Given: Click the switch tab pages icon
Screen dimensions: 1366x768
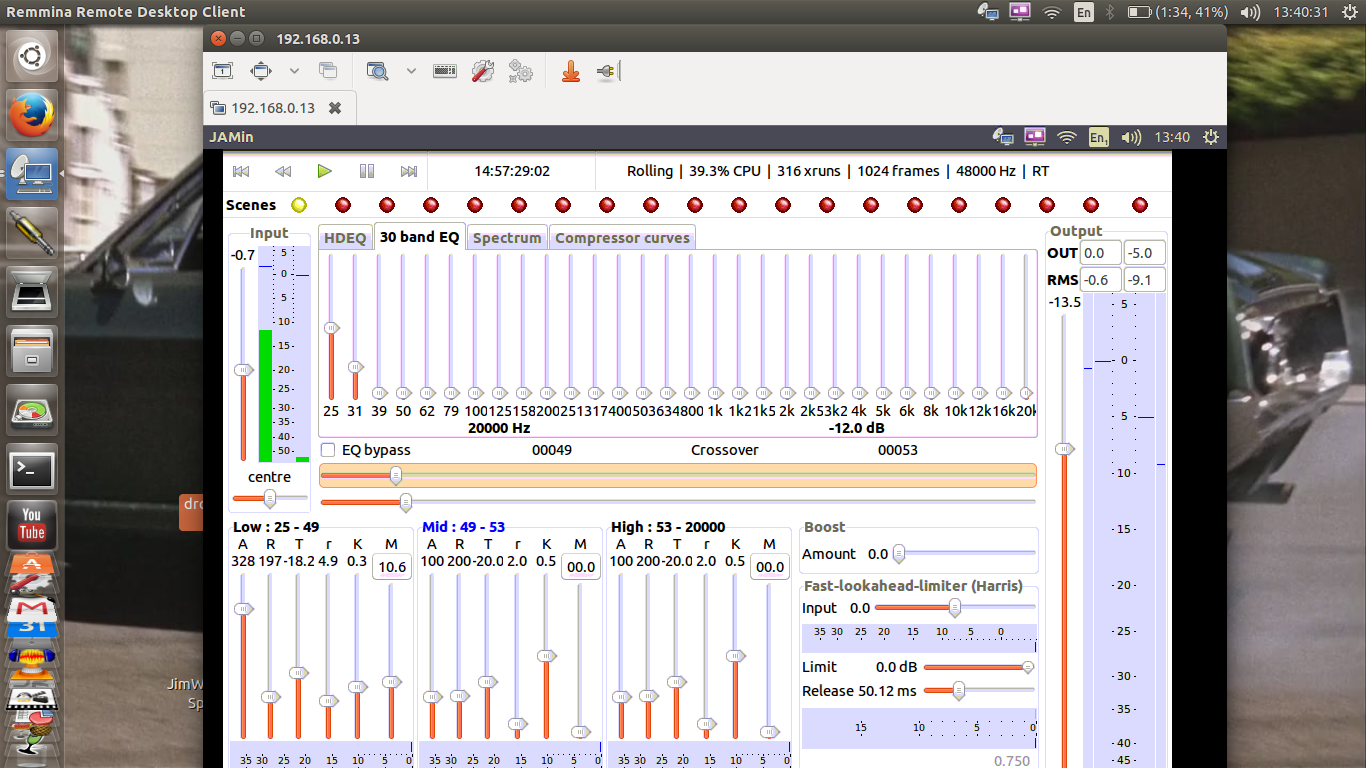Looking at the screenshot, I should (328, 71).
